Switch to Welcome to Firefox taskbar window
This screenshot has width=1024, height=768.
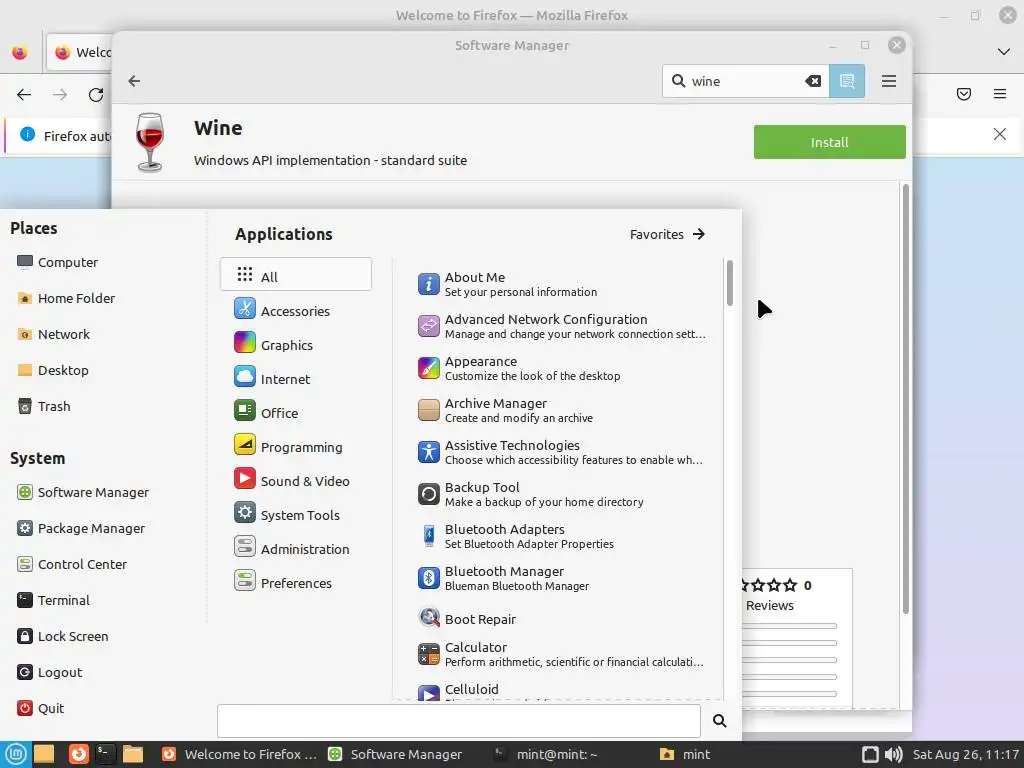(x=239, y=754)
